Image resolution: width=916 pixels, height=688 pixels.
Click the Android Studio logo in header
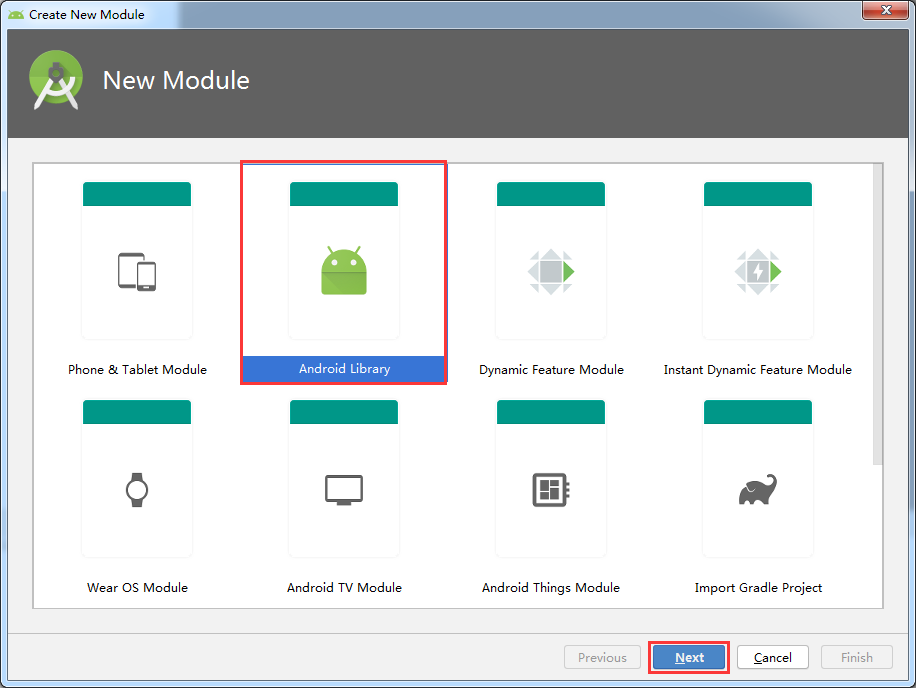pyautogui.click(x=56, y=80)
